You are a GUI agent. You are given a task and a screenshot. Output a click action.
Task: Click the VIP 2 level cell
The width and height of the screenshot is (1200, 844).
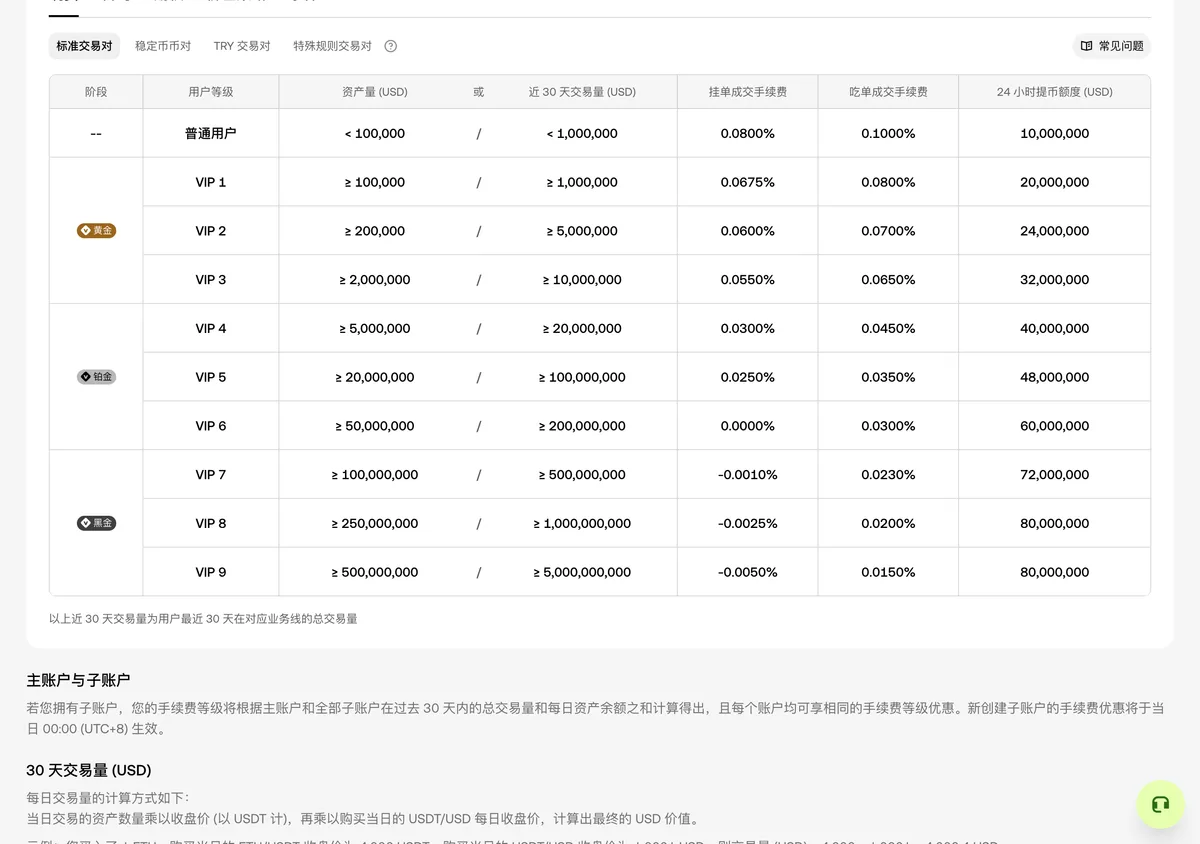[x=211, y=231]
